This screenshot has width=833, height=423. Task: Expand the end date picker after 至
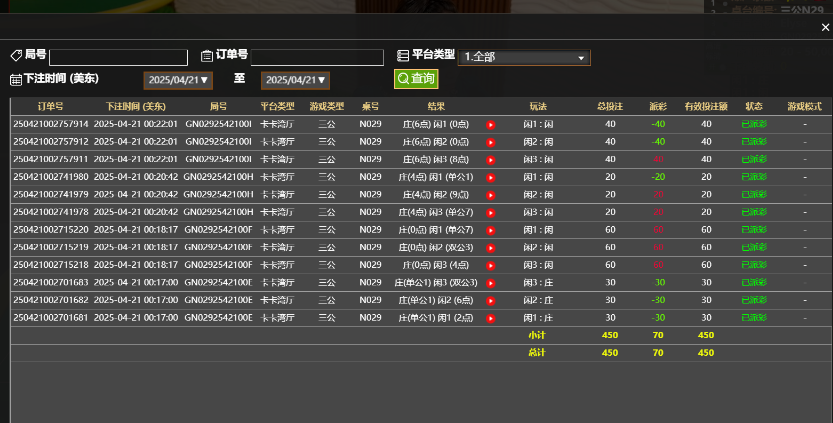tap(295, 80)
